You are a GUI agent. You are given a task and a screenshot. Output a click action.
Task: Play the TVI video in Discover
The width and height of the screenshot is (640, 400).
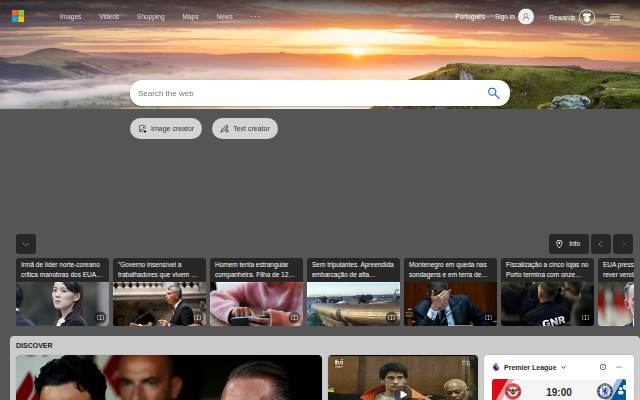(x=403, y=393)
